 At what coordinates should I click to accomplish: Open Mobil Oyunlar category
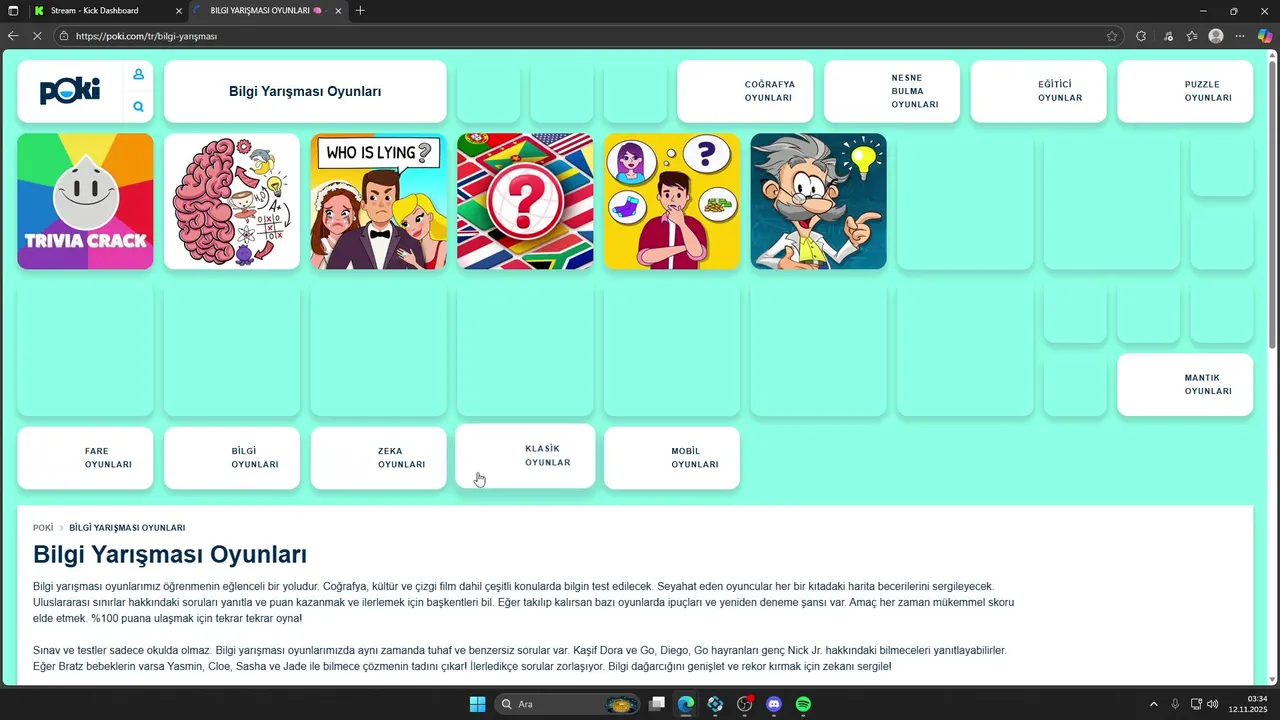click(x=672, y=458)
